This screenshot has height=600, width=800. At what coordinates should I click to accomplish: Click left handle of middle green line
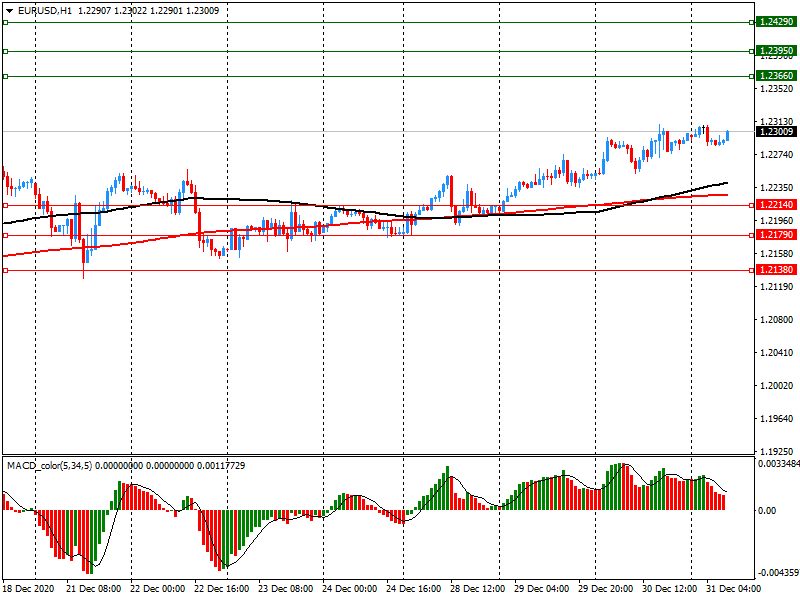pyautogui.click(x=5, y=51)
